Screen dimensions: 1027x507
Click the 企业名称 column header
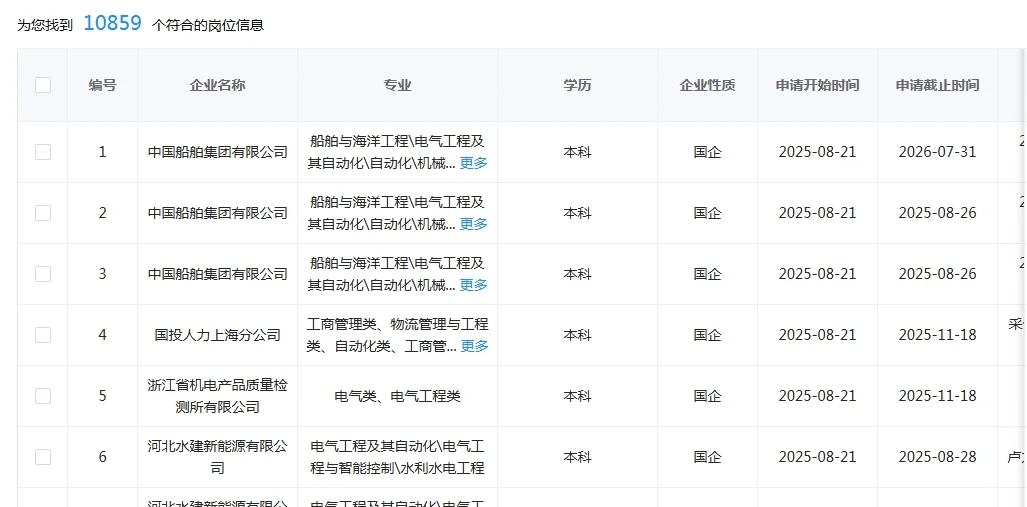[217, 85]
